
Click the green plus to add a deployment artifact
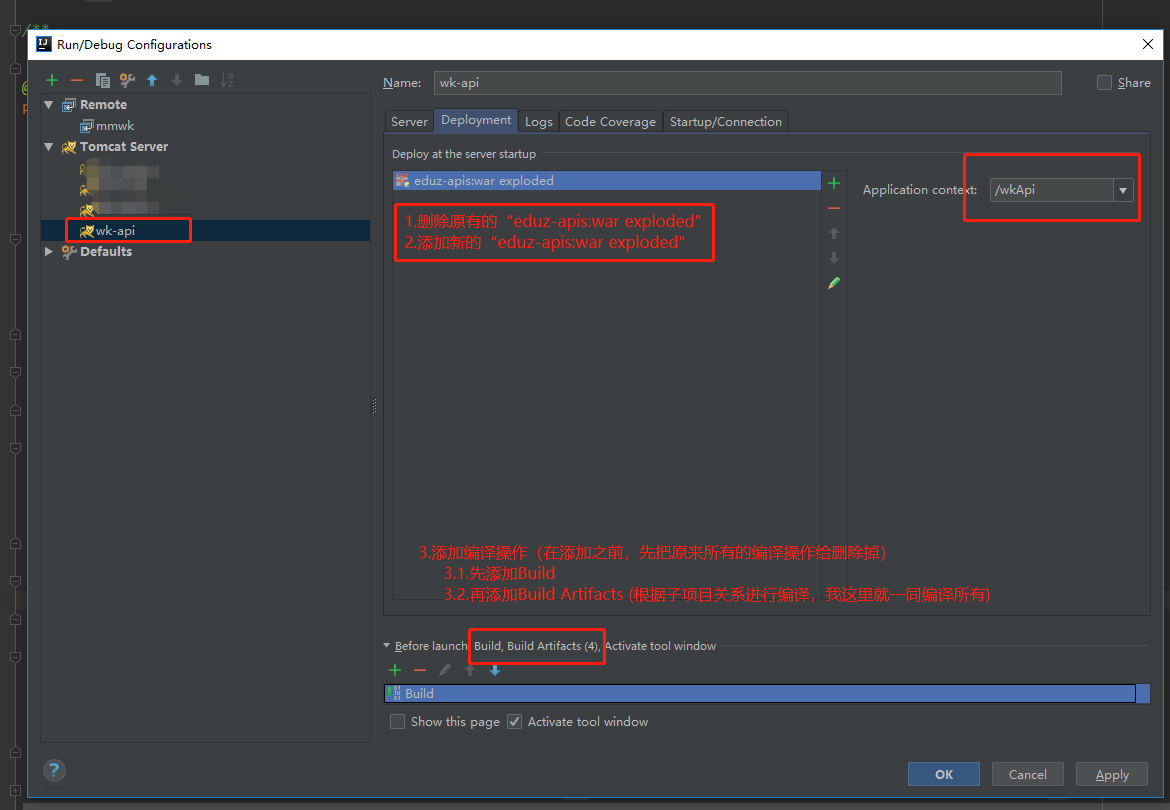tap(834, 183)
